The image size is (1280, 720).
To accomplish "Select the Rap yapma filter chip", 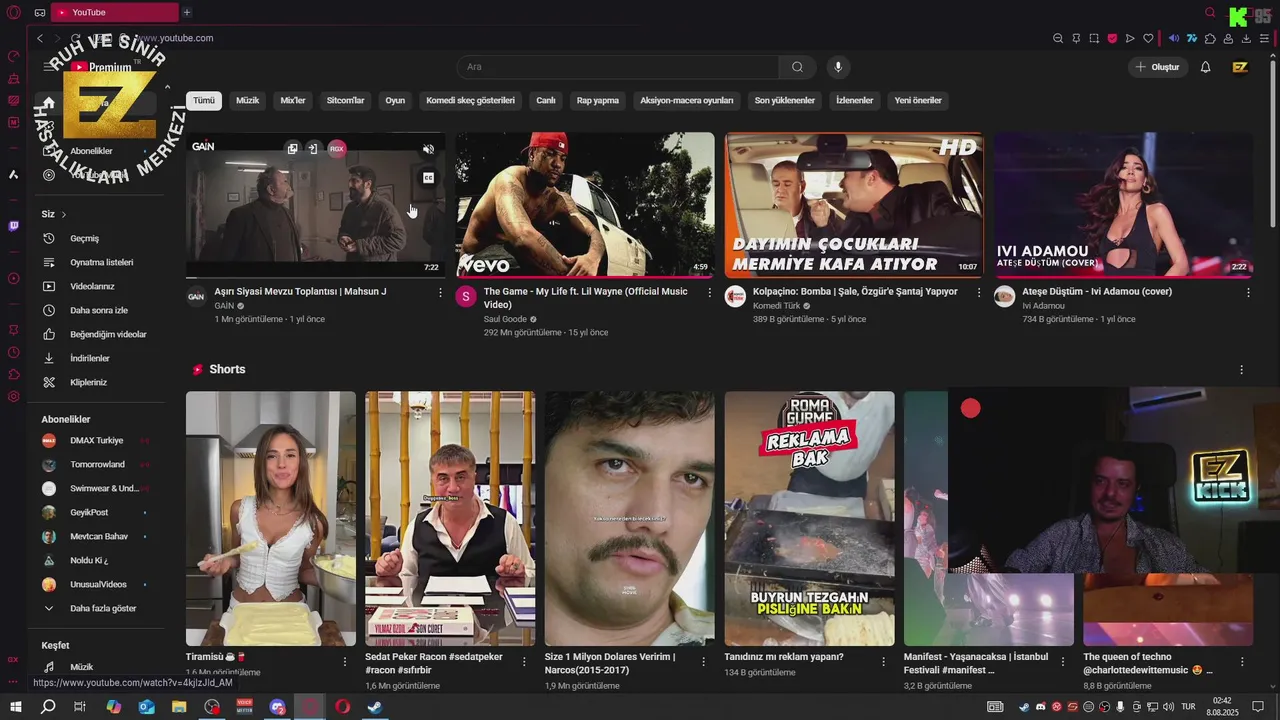I will 597,100.
